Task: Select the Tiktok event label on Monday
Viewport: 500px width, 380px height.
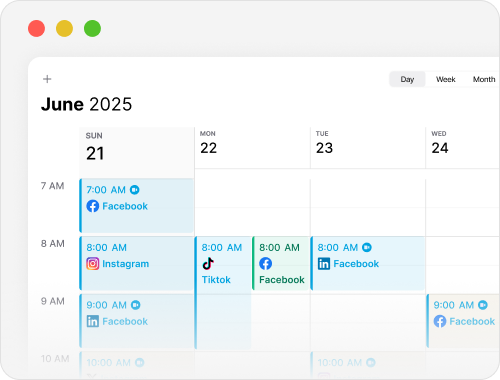Action: (216, 280)
